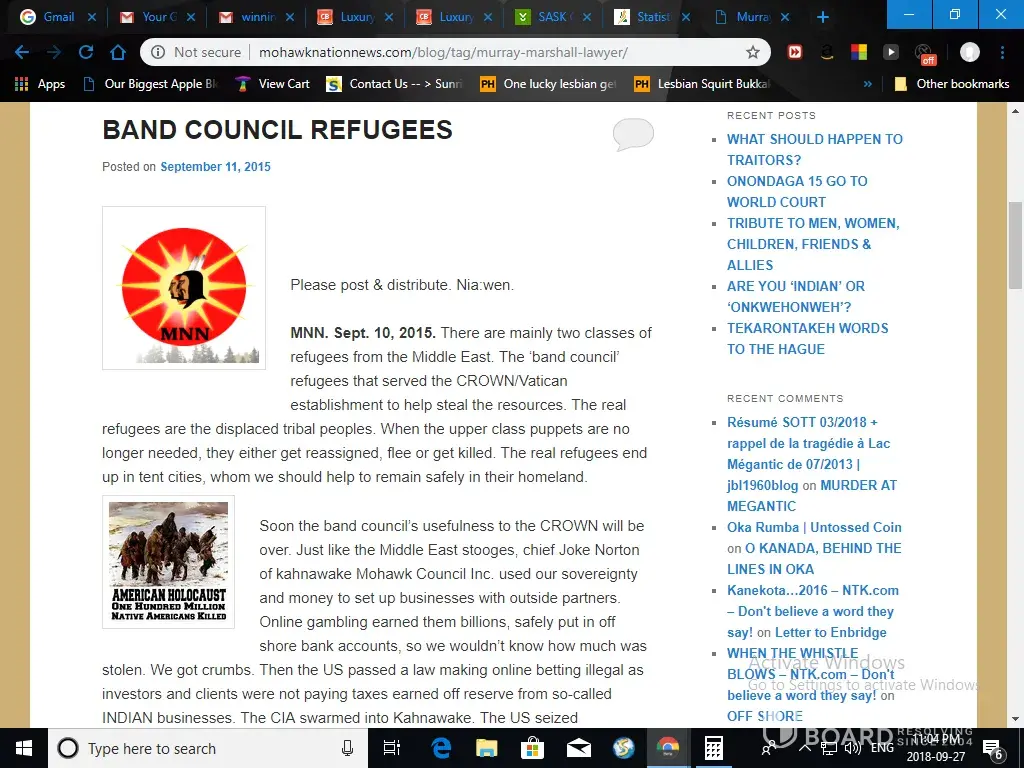
Task: Click the scrollbar down arrow
Action: click(1016, 720)
